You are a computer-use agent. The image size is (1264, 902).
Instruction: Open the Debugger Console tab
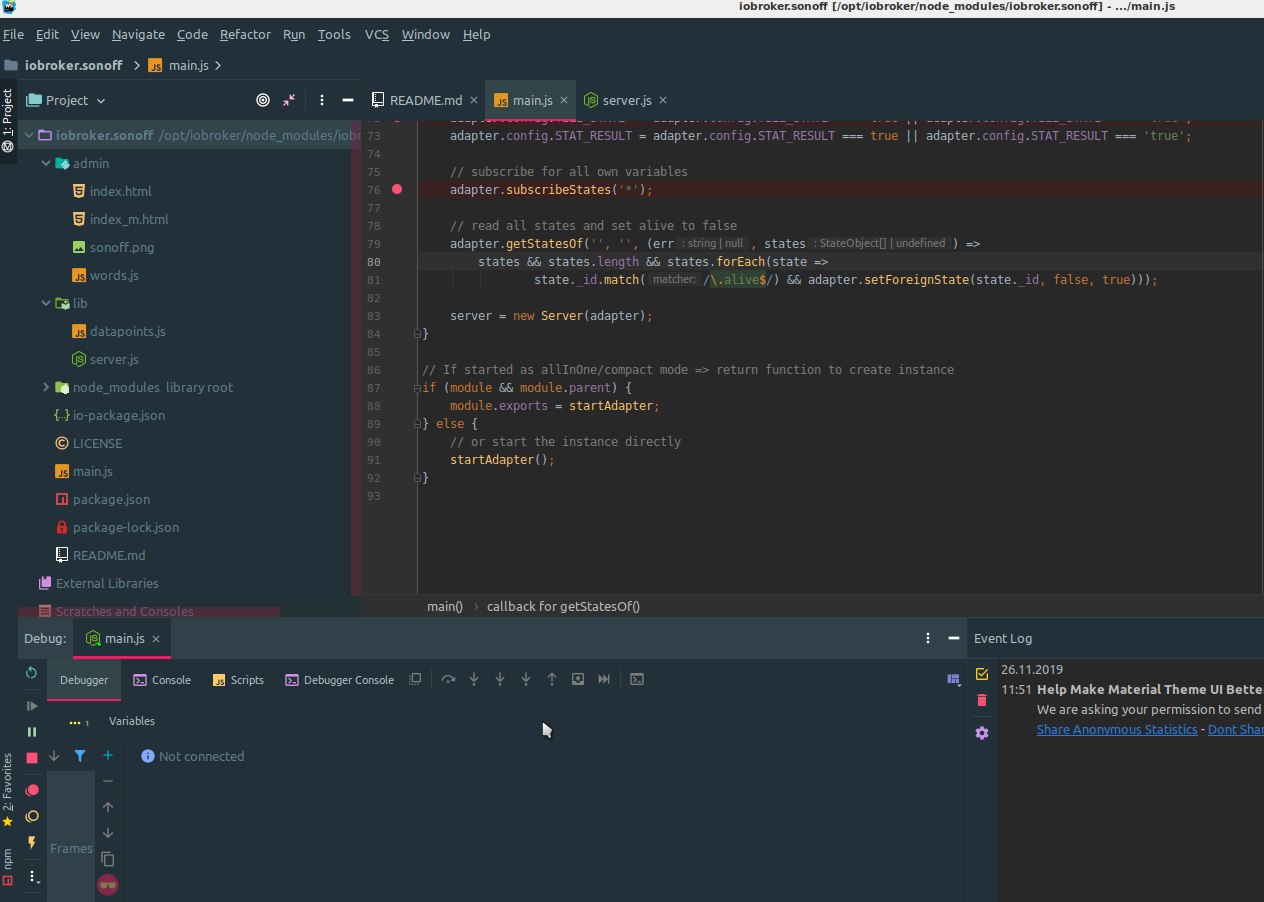[x=339, y=680]
